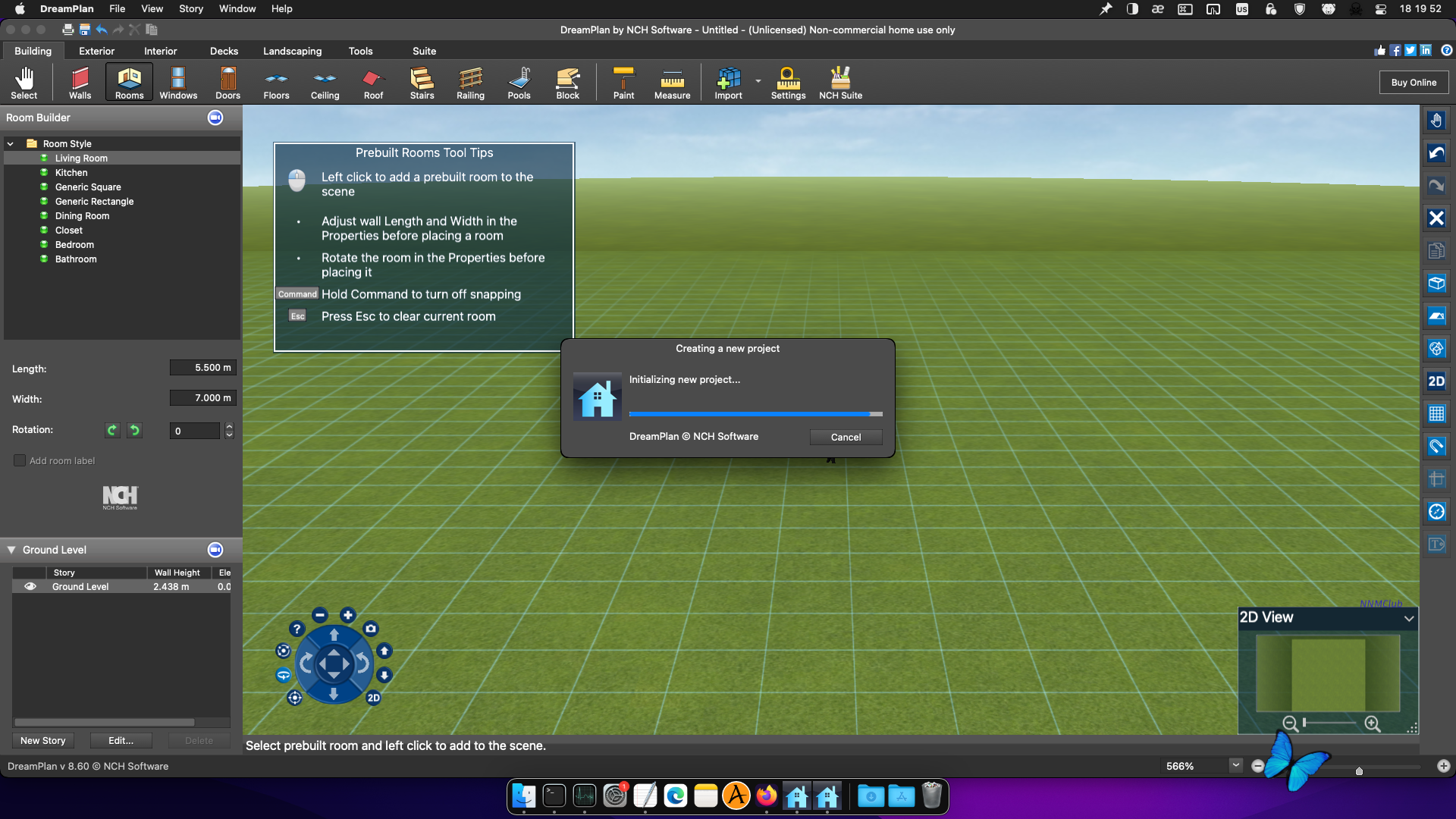Screen dimensions: 1456x819
Task: Click the Length input field
Action: tap(203, 368)
